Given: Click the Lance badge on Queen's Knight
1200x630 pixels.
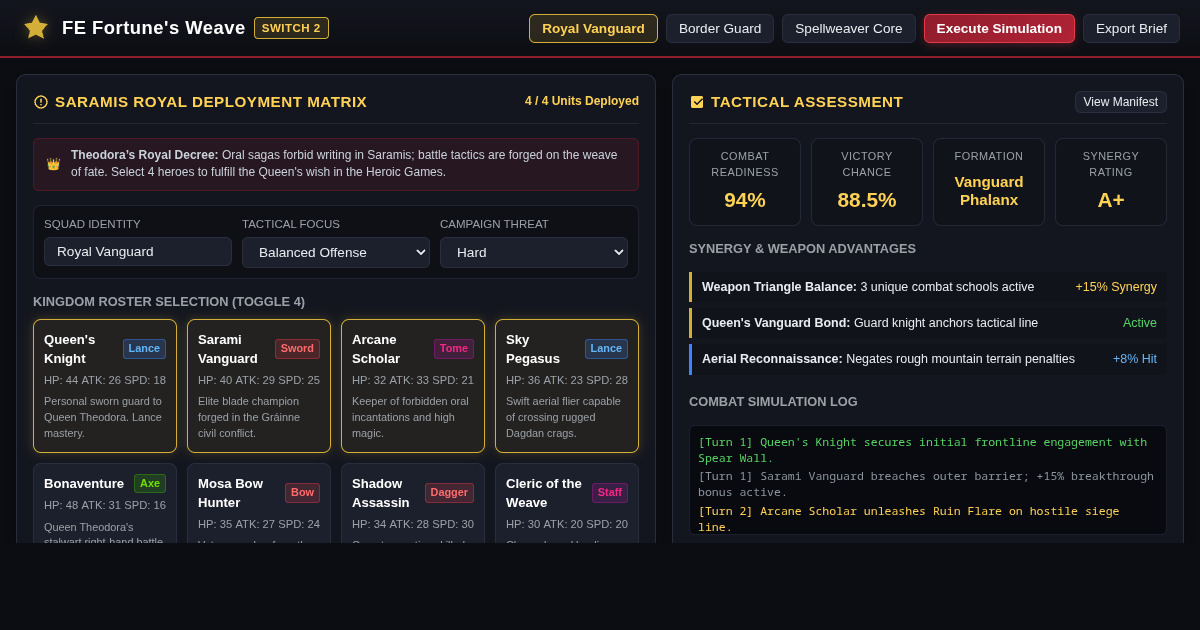Looking at the screenshot, I should pos(144,349).
